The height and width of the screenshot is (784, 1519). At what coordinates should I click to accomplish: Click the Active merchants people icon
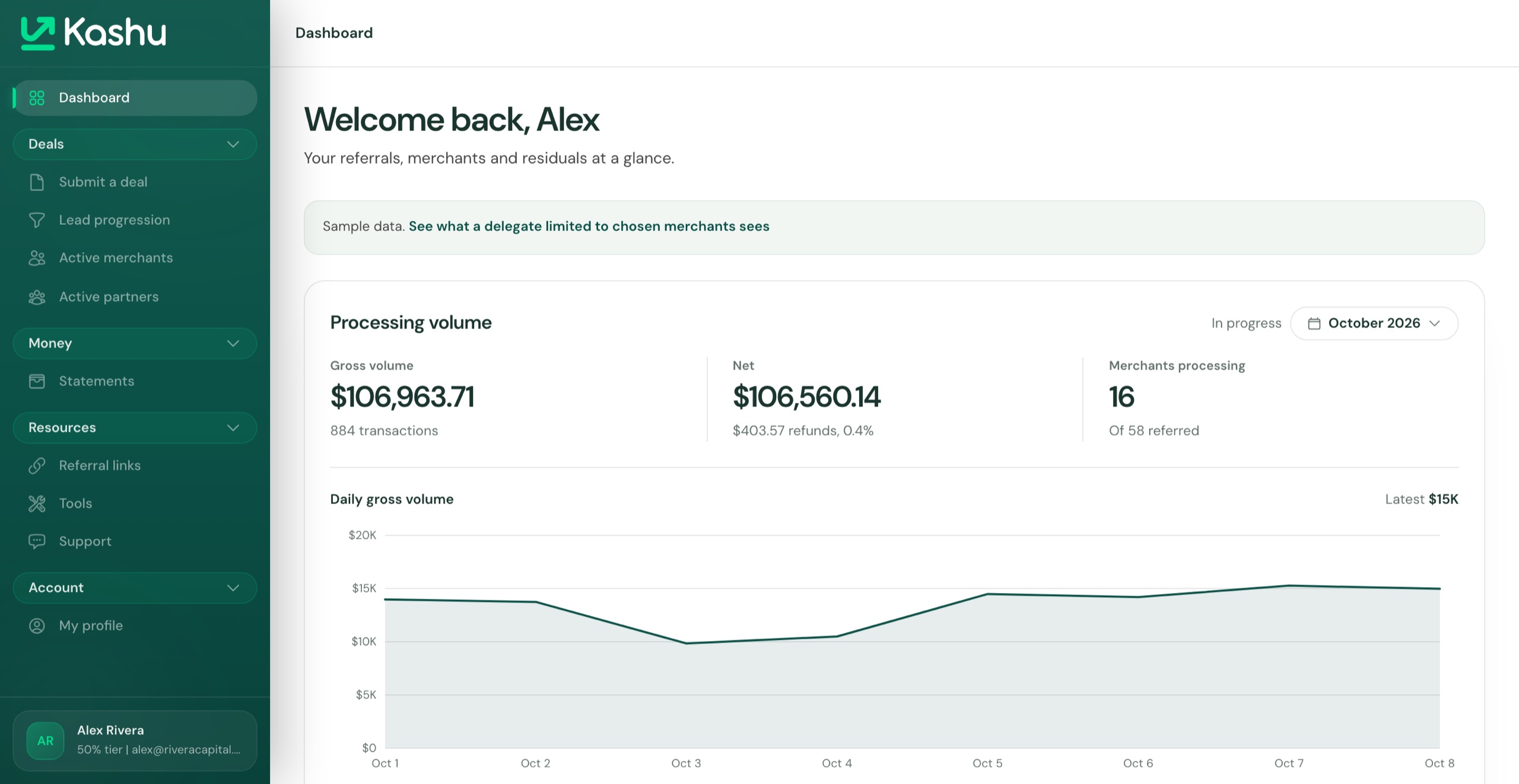(37, 258)
